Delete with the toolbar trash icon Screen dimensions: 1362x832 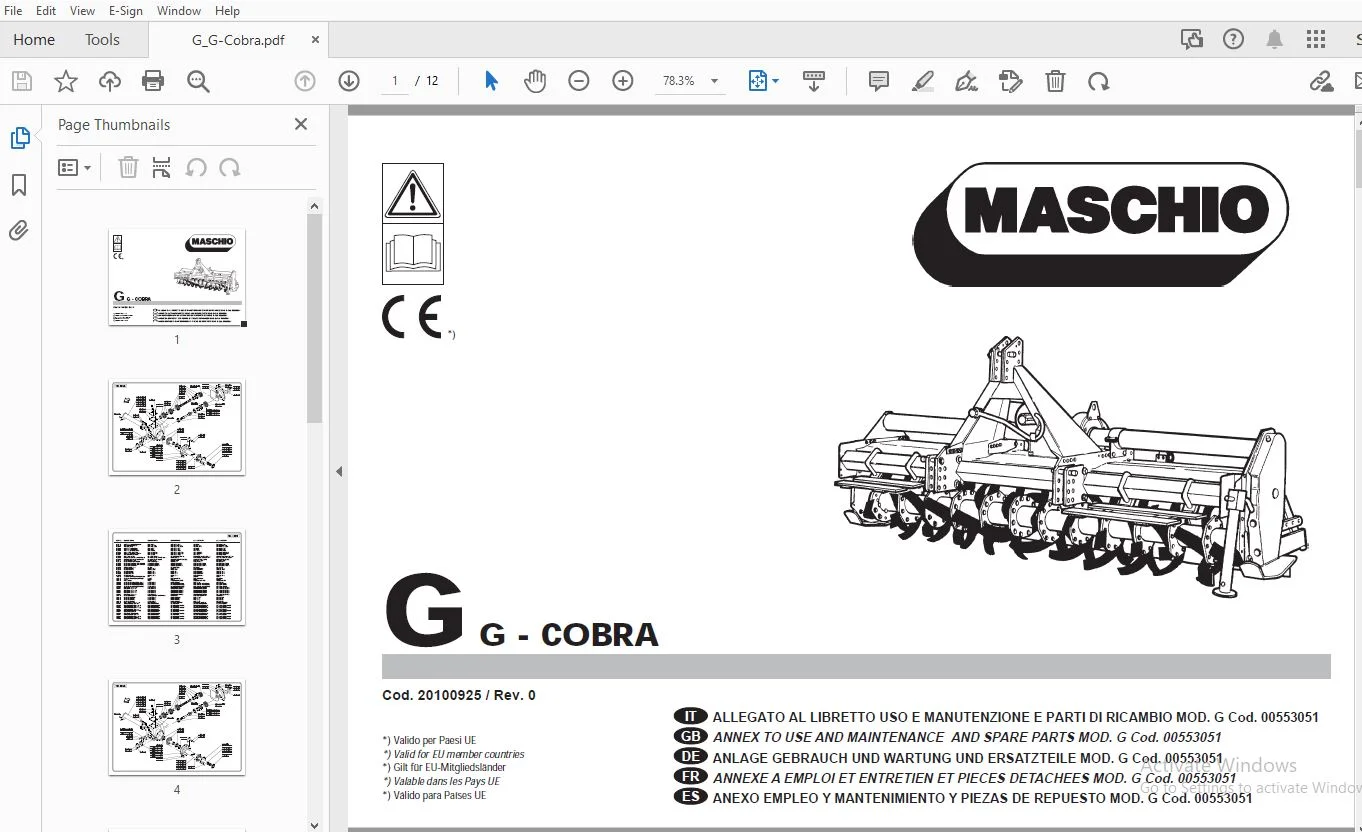[x=1055, y=81]
